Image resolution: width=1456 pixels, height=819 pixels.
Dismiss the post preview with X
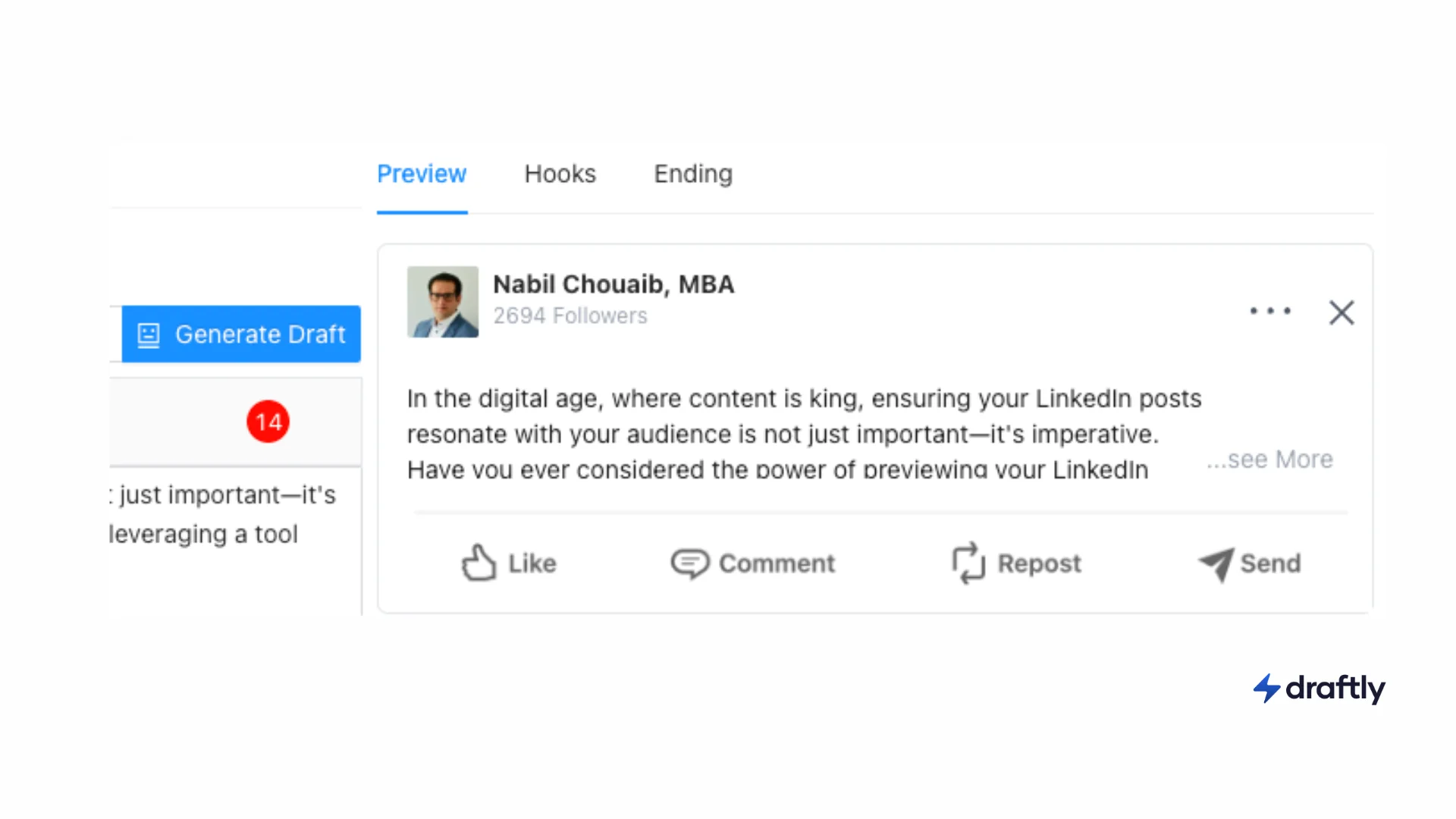(1341, 312)
